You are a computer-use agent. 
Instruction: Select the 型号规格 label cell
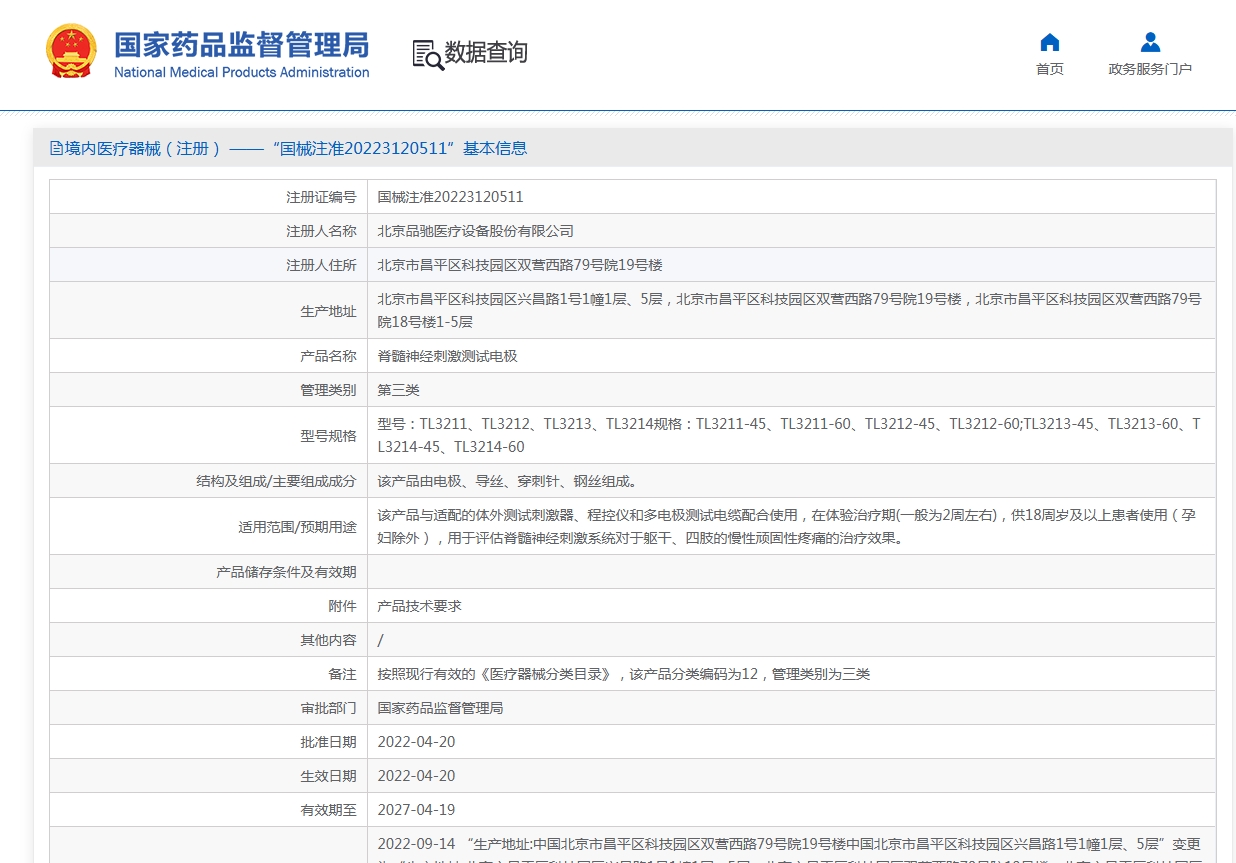pos(208,435)
